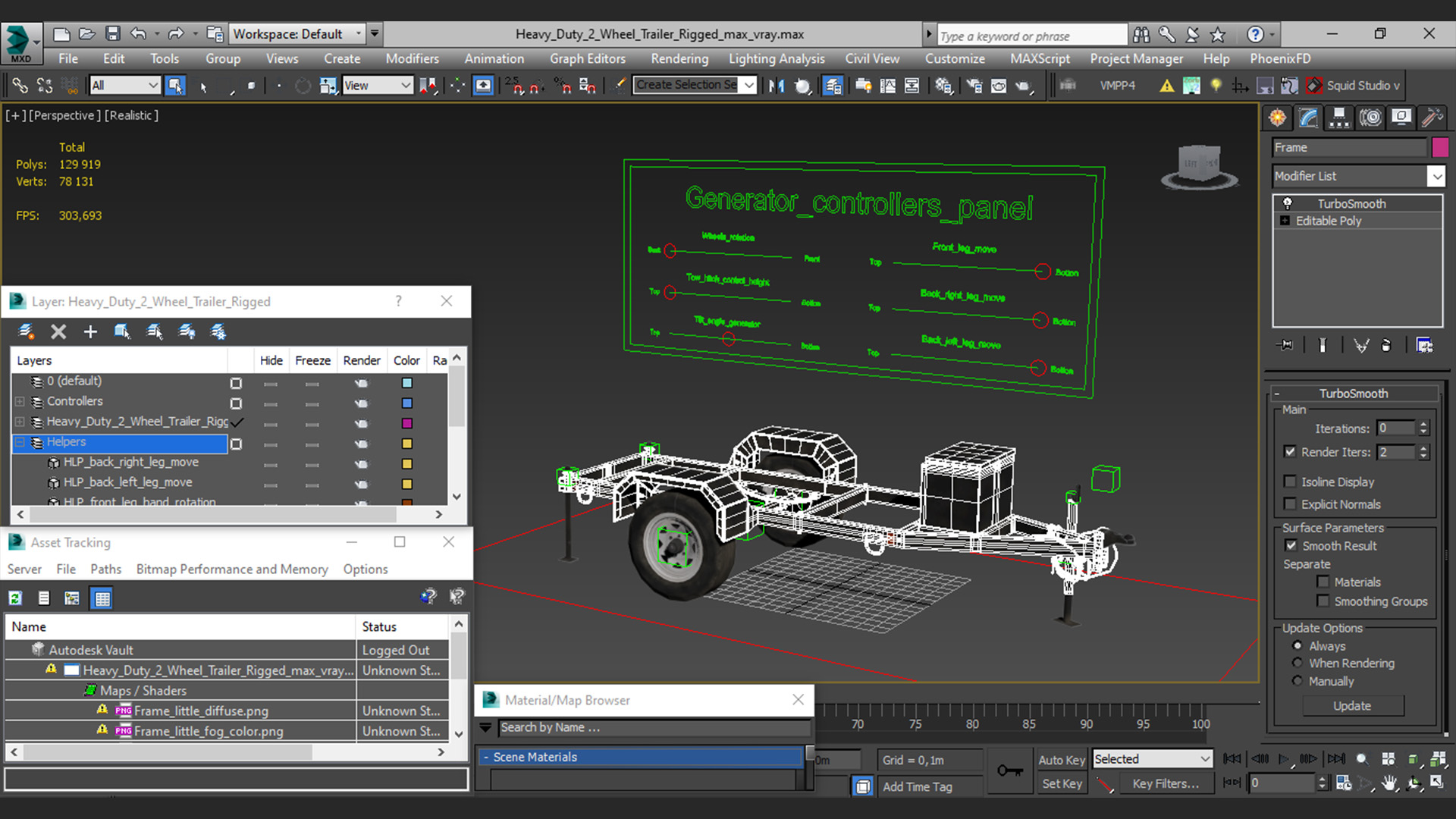Screen dimensions: 1456x819
Task: Click the Controllers layer blue color swatch
Action: pos(407,403)
